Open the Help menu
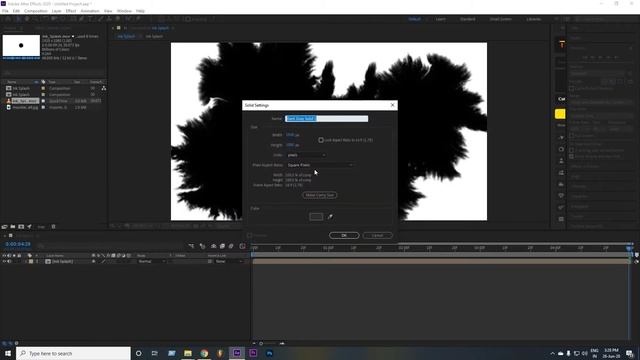Image resolution: width=640 pixels, height=360 pixels. point(140,11)
